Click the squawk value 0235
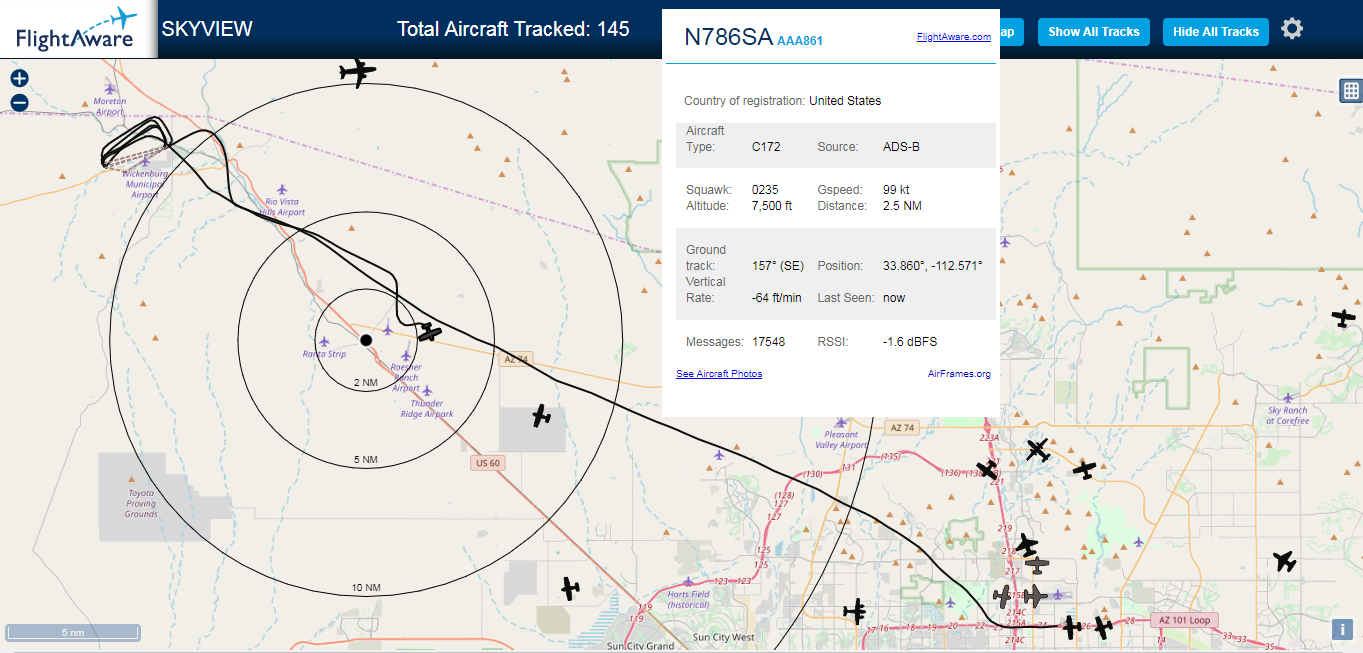This screenshot has height=653, width=1363. [x=765, y=190]
